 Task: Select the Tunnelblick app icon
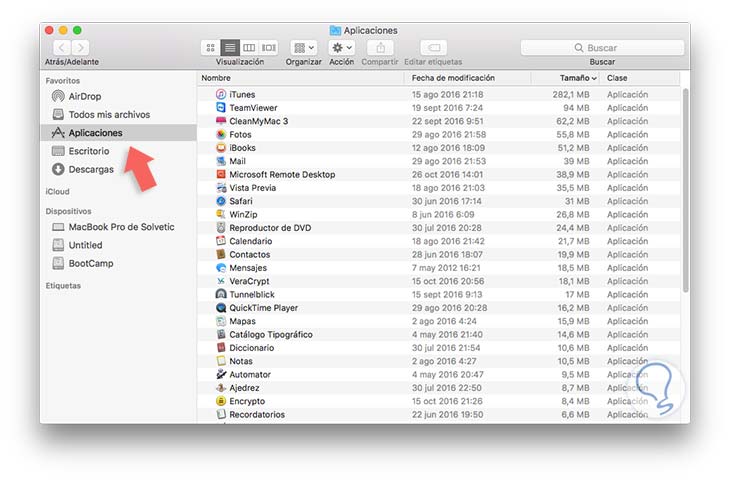pos(221,295)
